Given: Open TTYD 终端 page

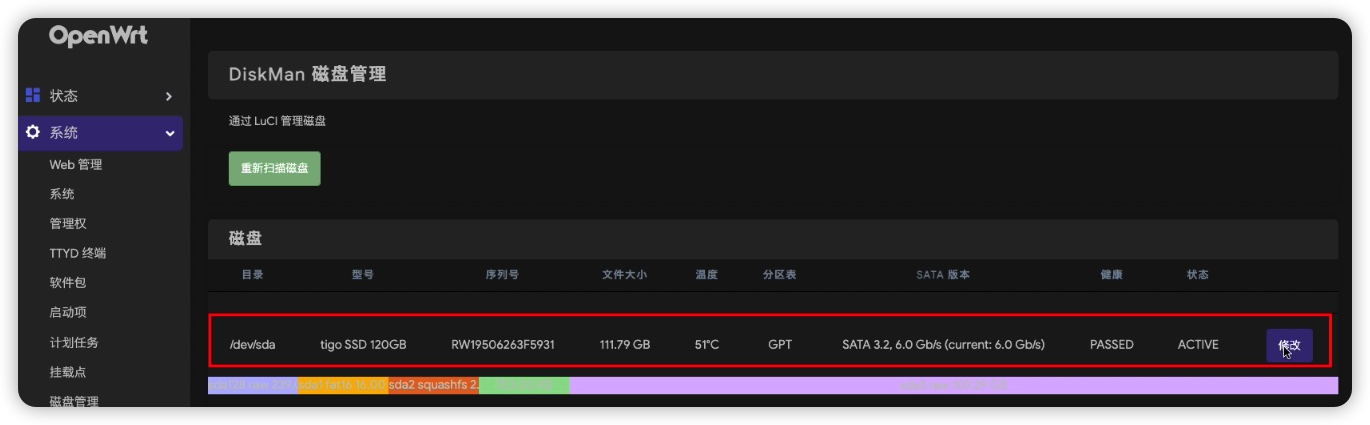Looking at the screenshot, I should [78, 253].
